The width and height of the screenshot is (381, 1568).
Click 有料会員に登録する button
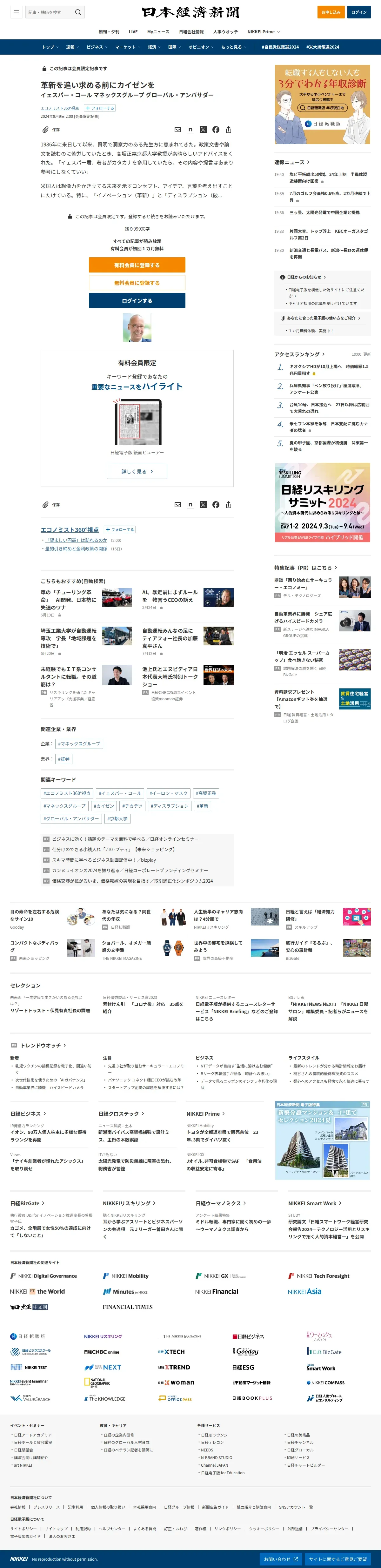point(137,266)
